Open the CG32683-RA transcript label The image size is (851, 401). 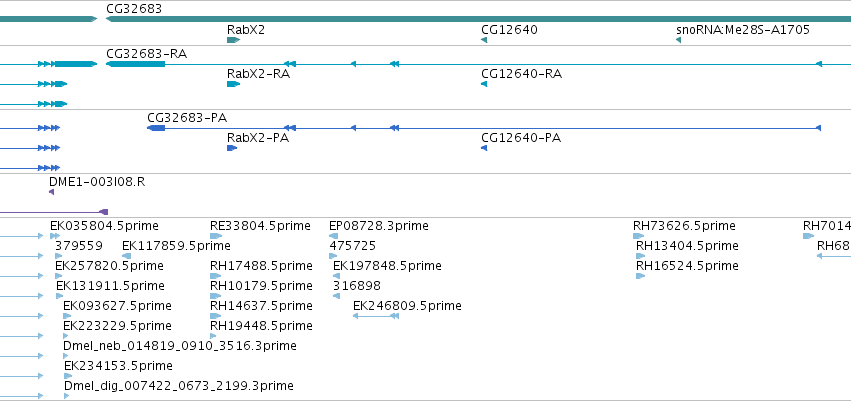[x=147, y=54]
